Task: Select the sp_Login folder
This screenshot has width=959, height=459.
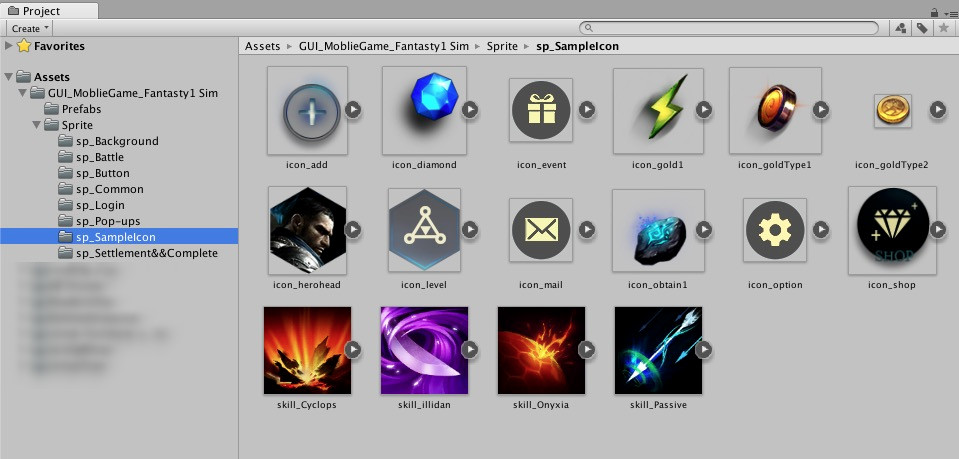Action: (x=91, y=204)
